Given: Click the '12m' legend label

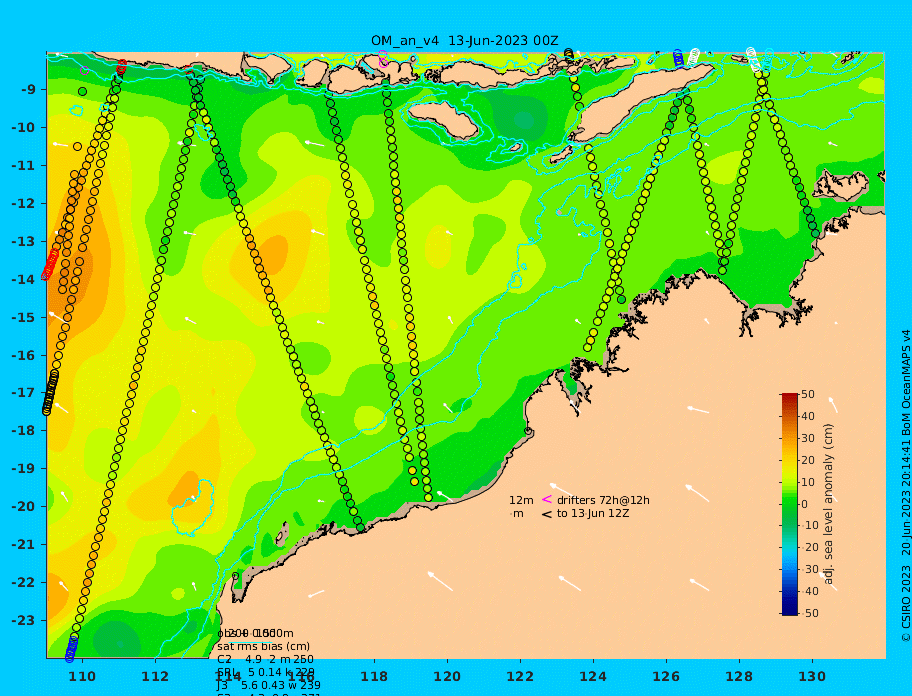Looking at the screenshot, I should click(521, 500).
